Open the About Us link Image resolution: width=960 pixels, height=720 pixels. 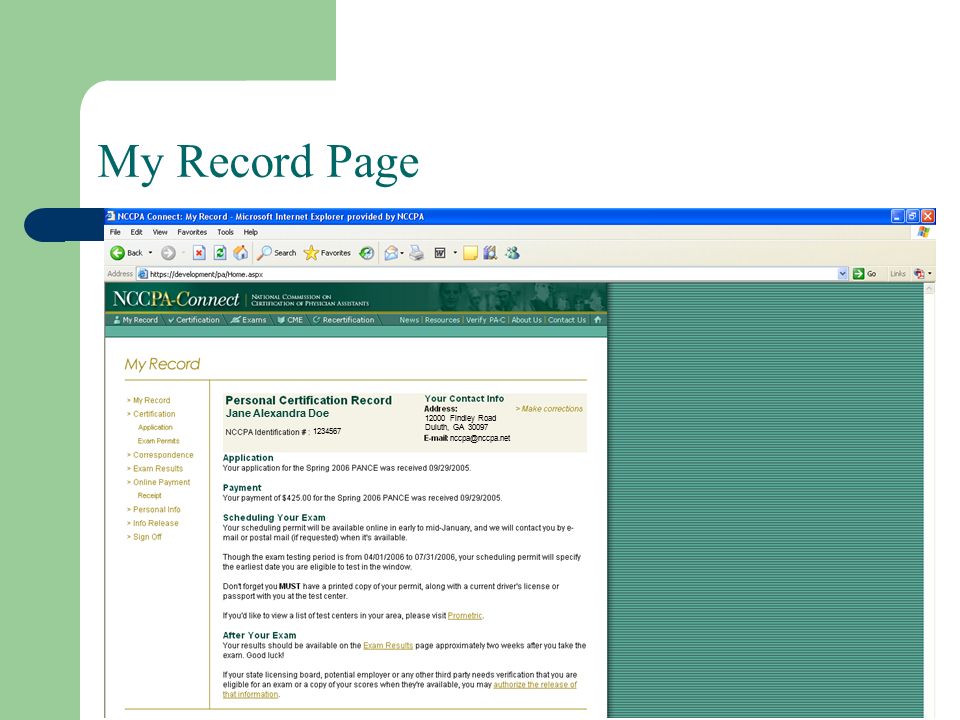click(527, 320)
